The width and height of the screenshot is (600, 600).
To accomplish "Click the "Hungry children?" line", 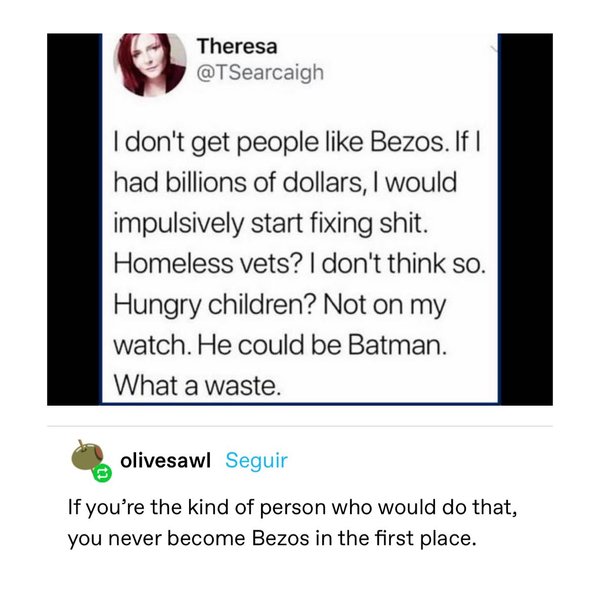I will (284, 305).
